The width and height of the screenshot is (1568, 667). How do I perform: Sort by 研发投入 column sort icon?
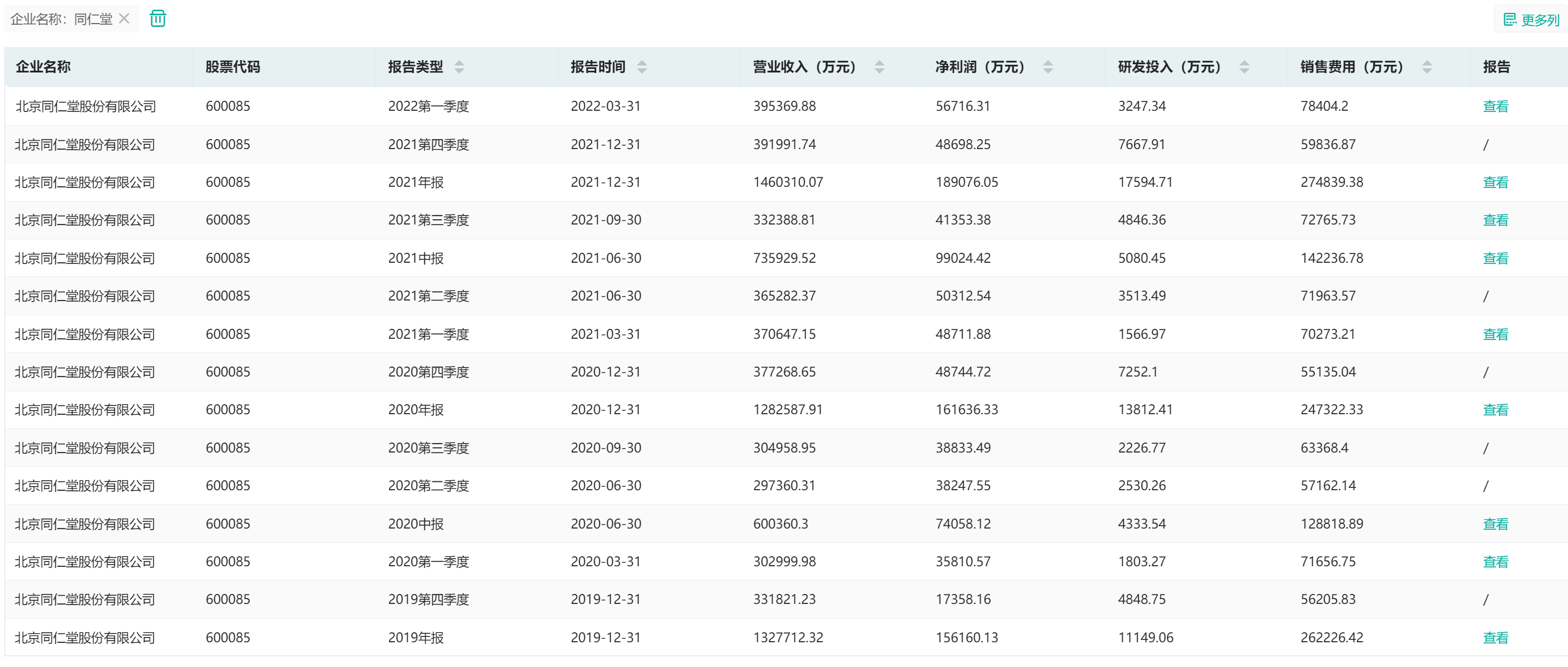(x=1244, y=67)
